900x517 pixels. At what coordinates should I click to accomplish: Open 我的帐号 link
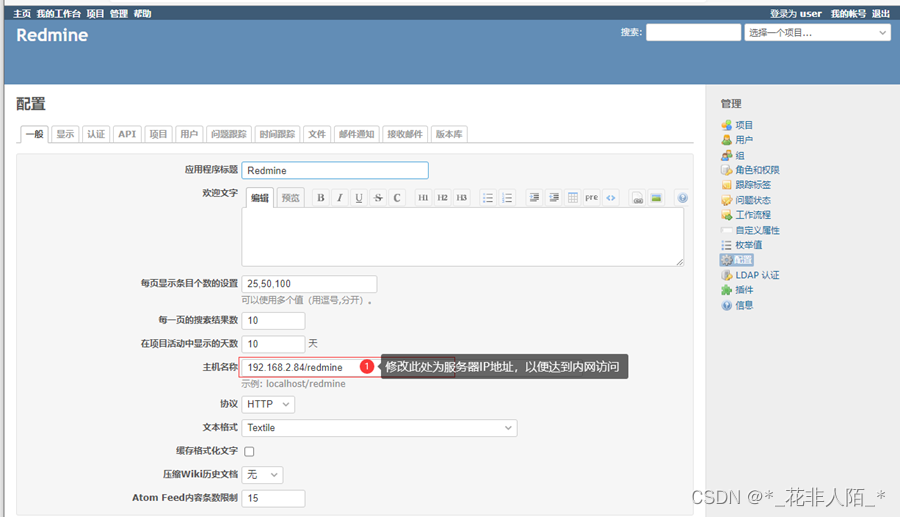848,14
